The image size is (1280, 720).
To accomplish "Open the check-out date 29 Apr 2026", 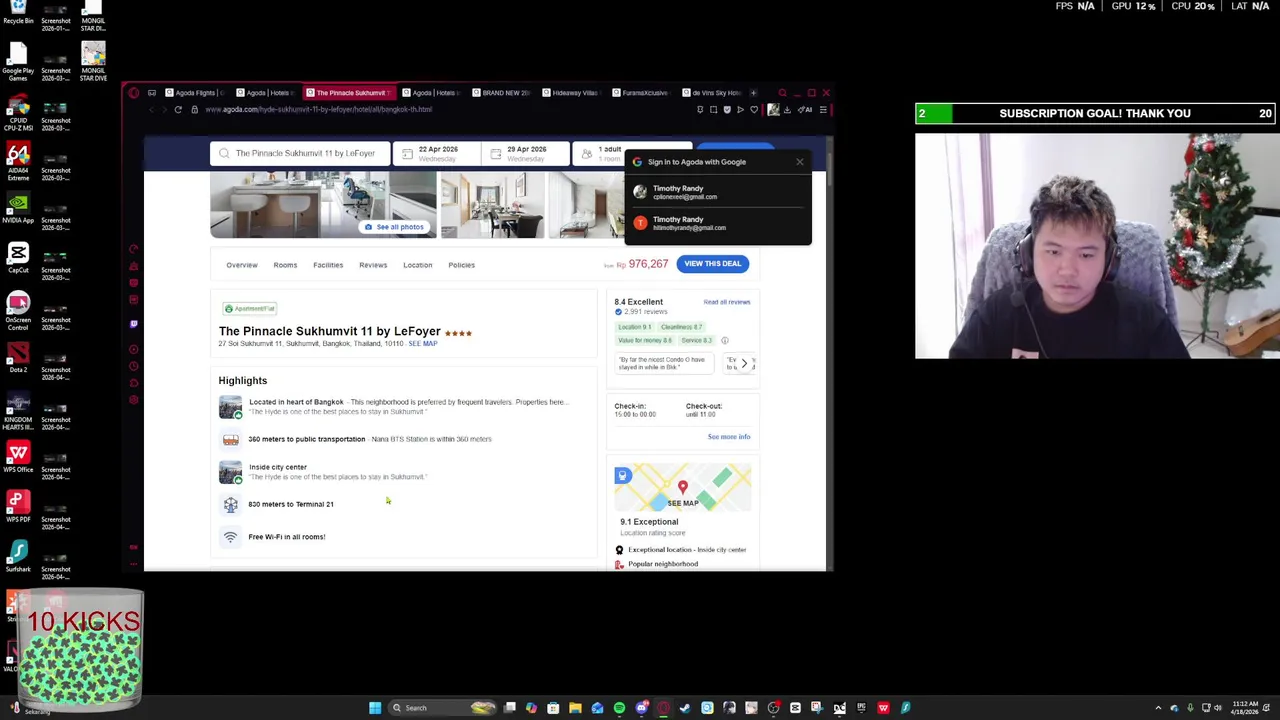I will point(526,153).
